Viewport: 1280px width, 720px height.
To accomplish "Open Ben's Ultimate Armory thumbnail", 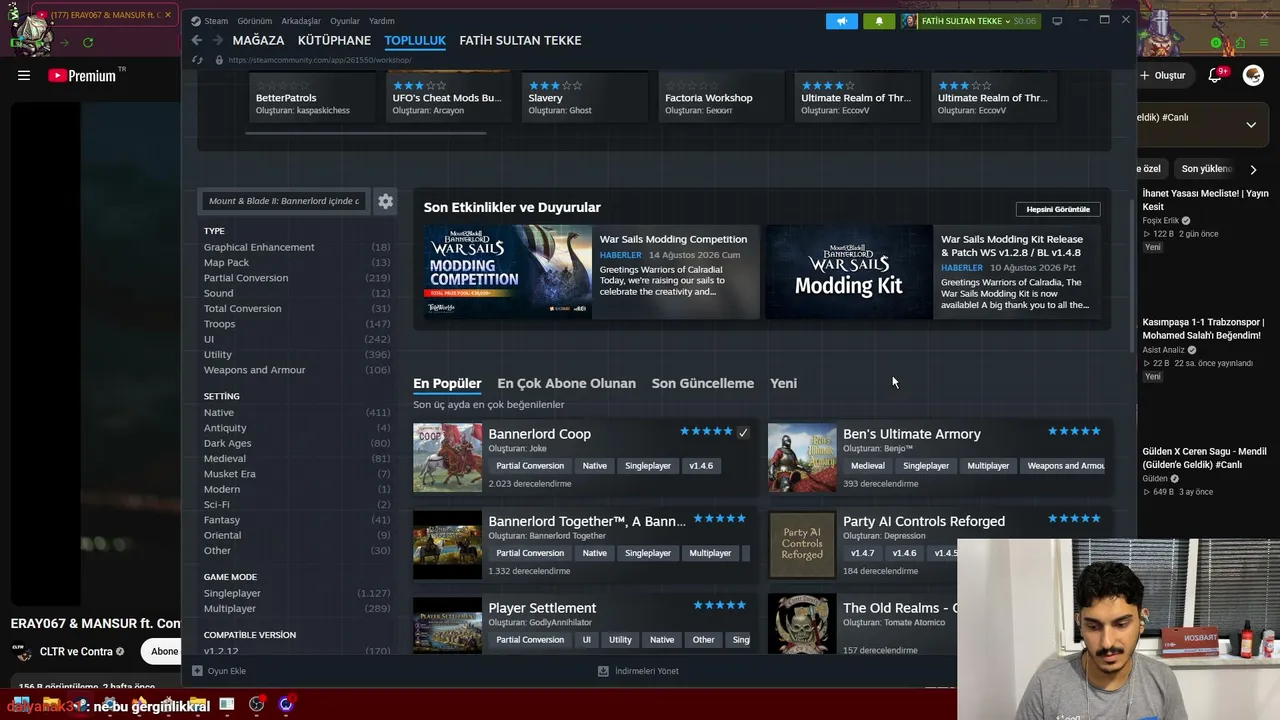I will coord(802,458).
